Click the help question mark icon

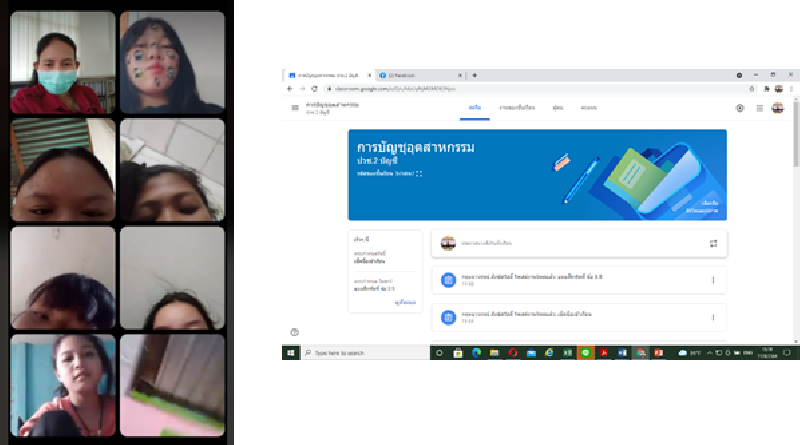295,331
